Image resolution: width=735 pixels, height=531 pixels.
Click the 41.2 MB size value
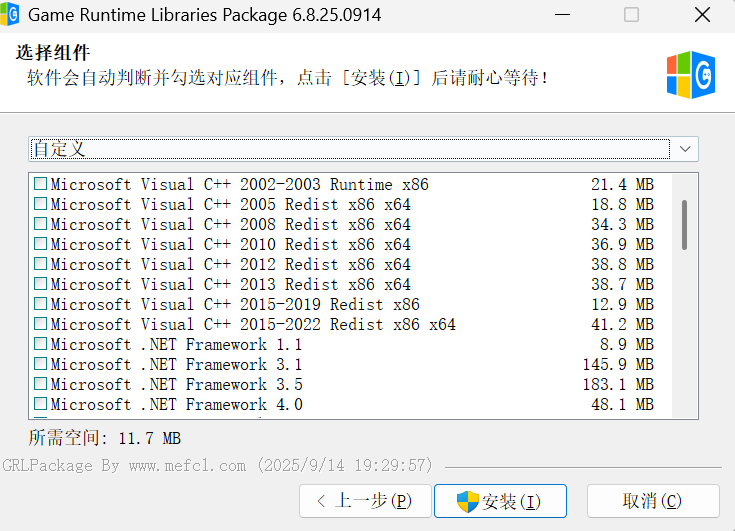[x=622, y=324]
